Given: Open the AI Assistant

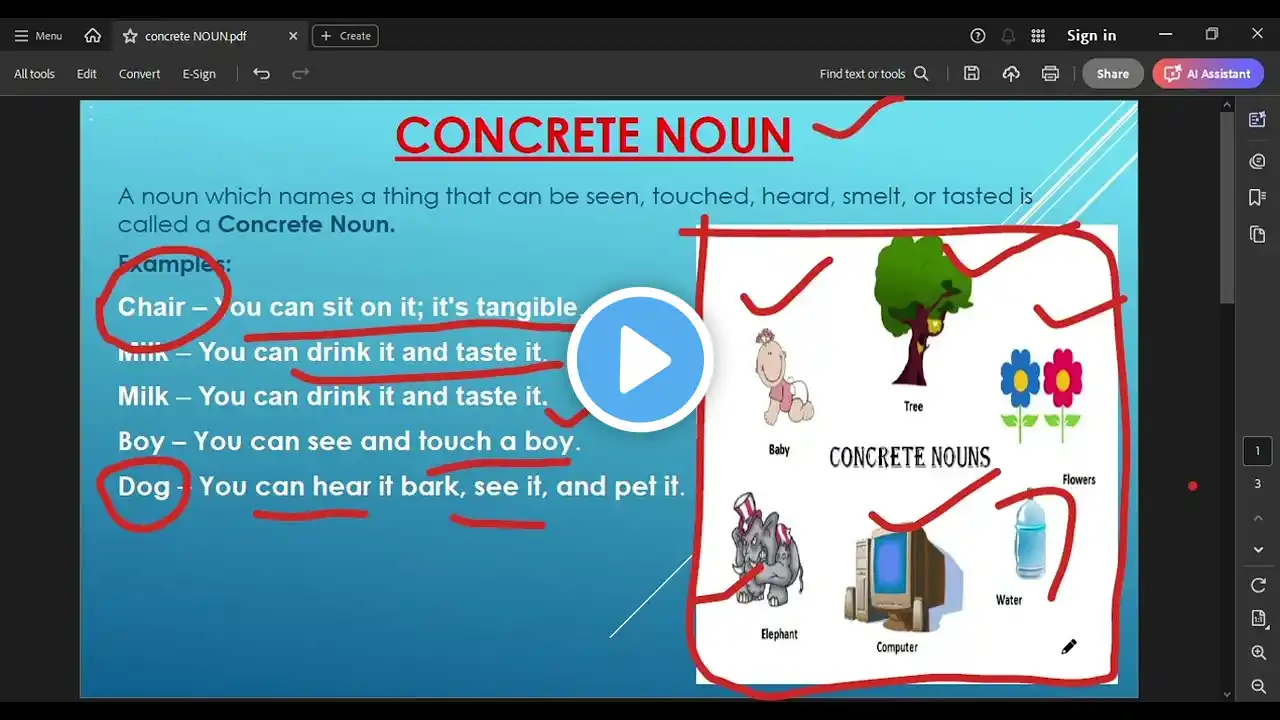Looking at the screenshot, I should (x=1208, y=74).
